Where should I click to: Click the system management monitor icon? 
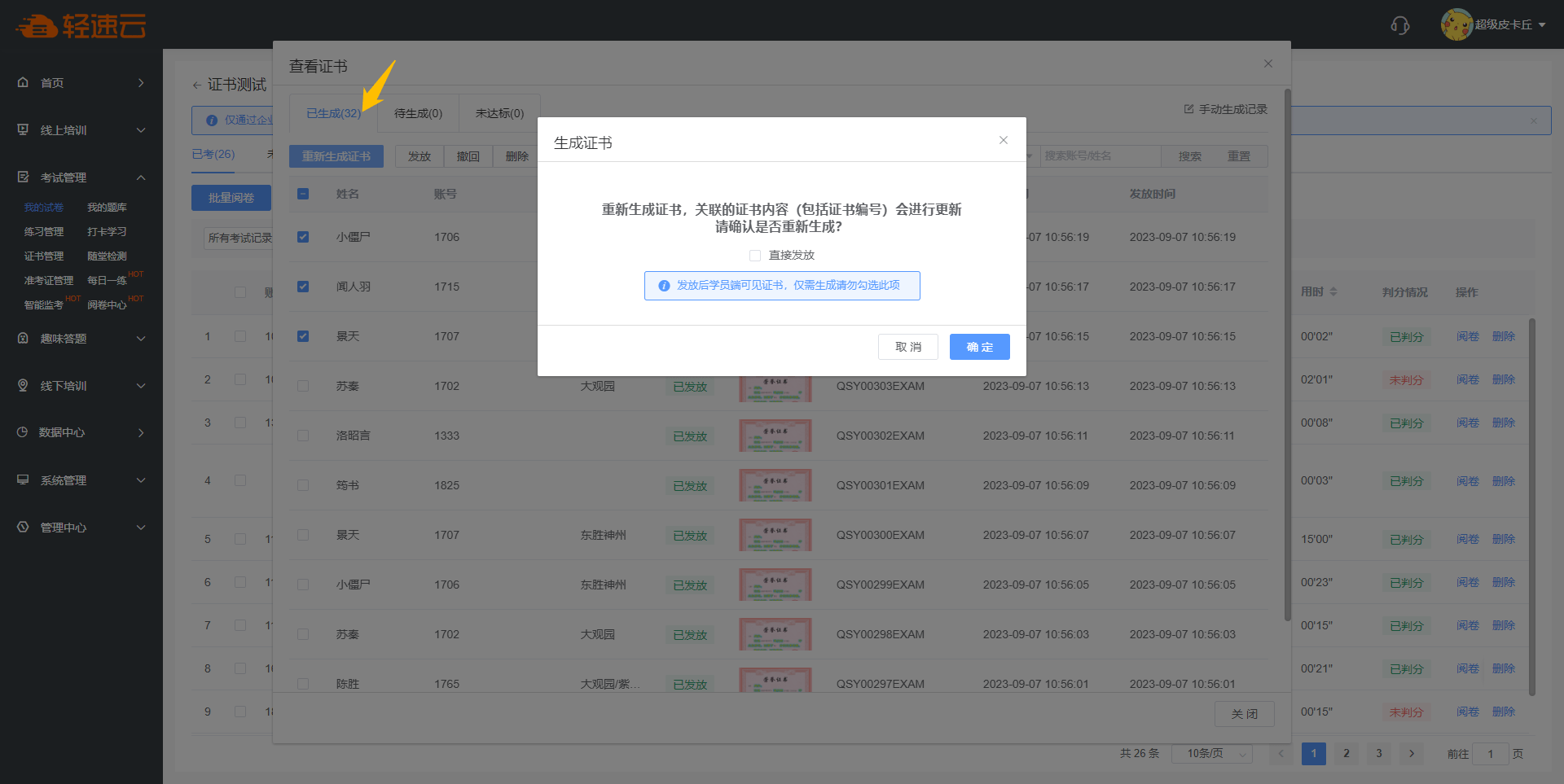click(x=23, y=480)
